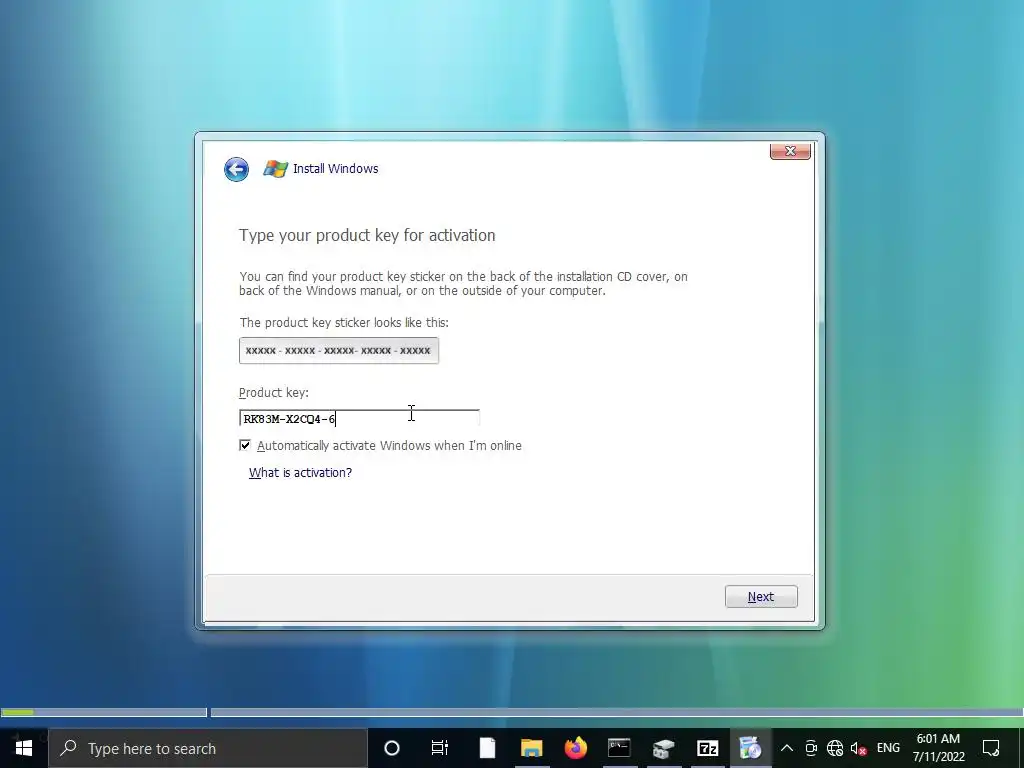The width and height of the screenshot is (1024, 768).
Task: Launch Firefox from the taskbar
Action: coord(575,748)
